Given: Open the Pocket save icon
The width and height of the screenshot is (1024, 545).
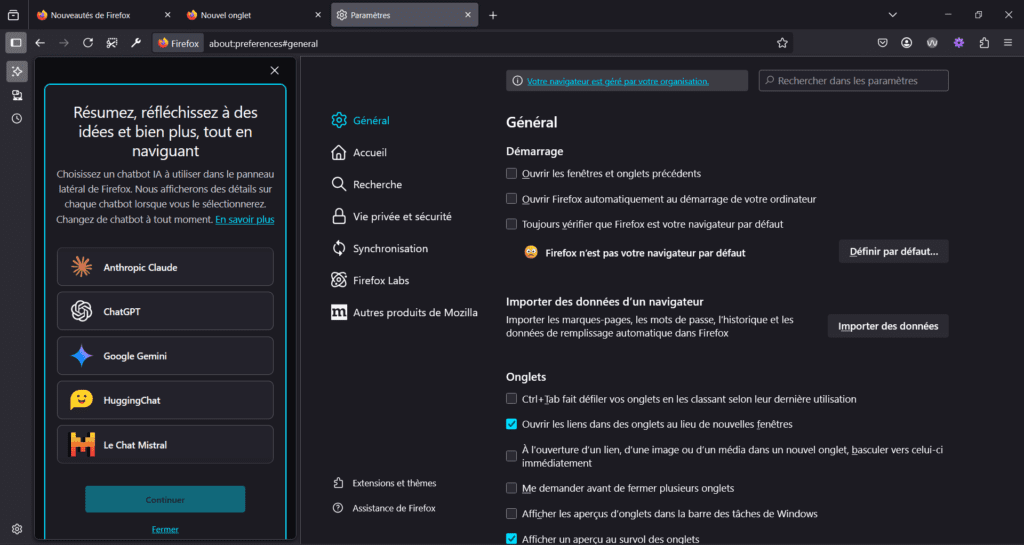Looking at the screenshot, I should pyautogui.click(x=882, y=43).
